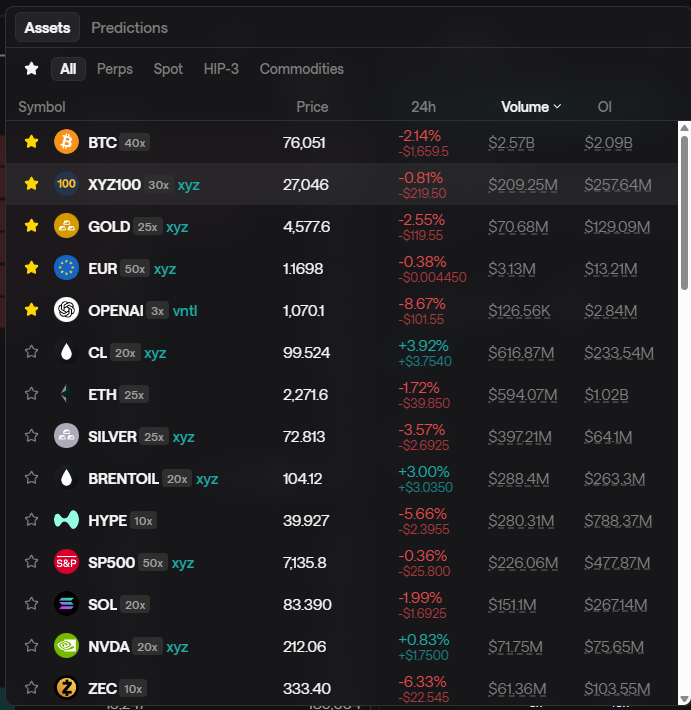Add BRENTOIL to favorites

click(31, 478)
